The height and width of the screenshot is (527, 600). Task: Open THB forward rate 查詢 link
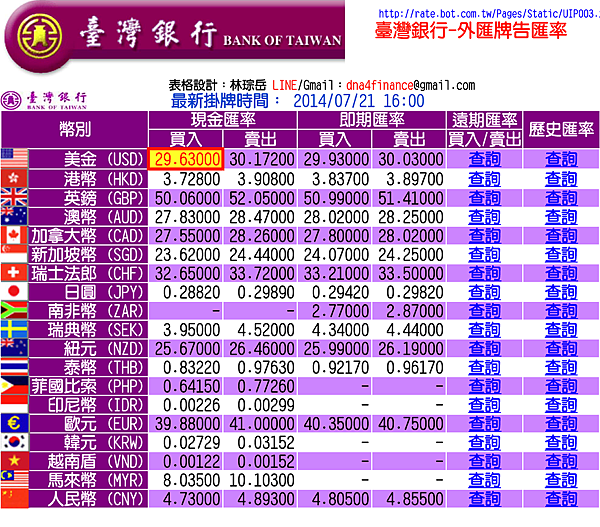click(x=484, y=367)
